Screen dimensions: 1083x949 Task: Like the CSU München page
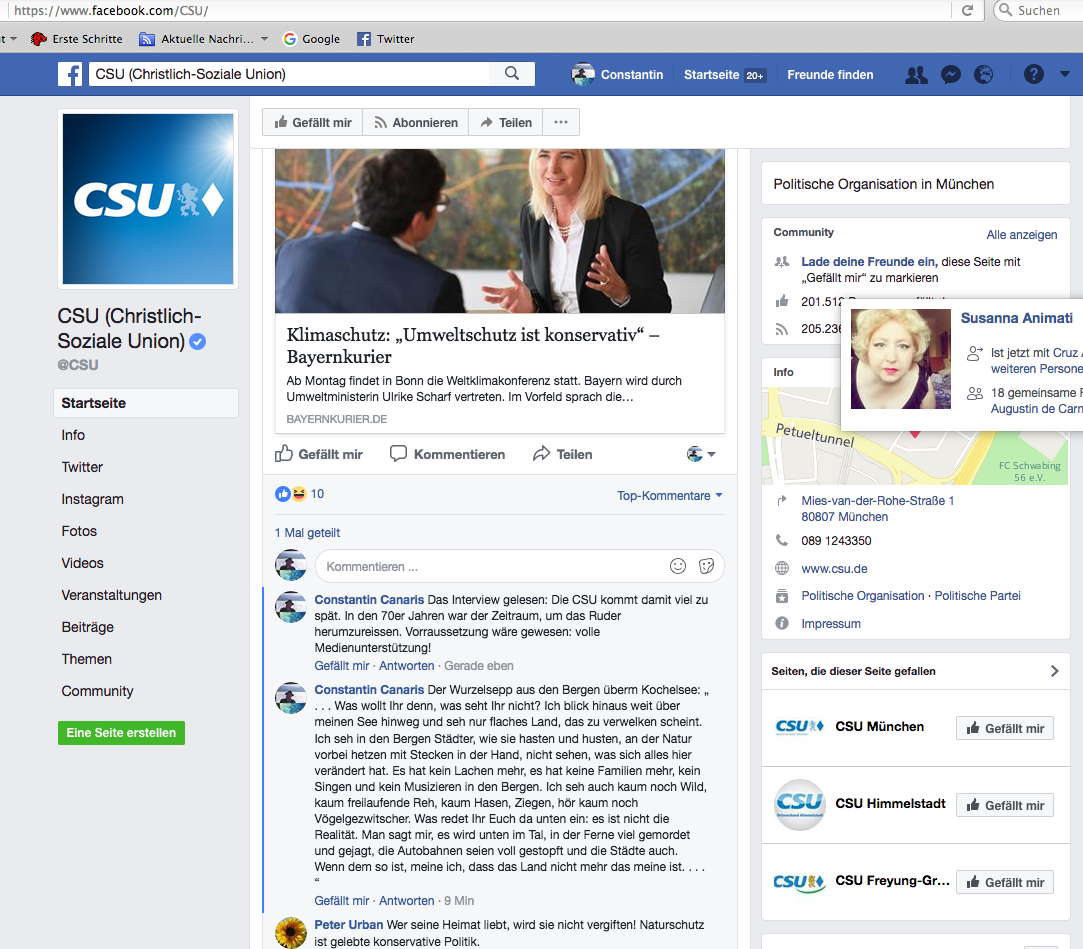(x=1005, y=729)
